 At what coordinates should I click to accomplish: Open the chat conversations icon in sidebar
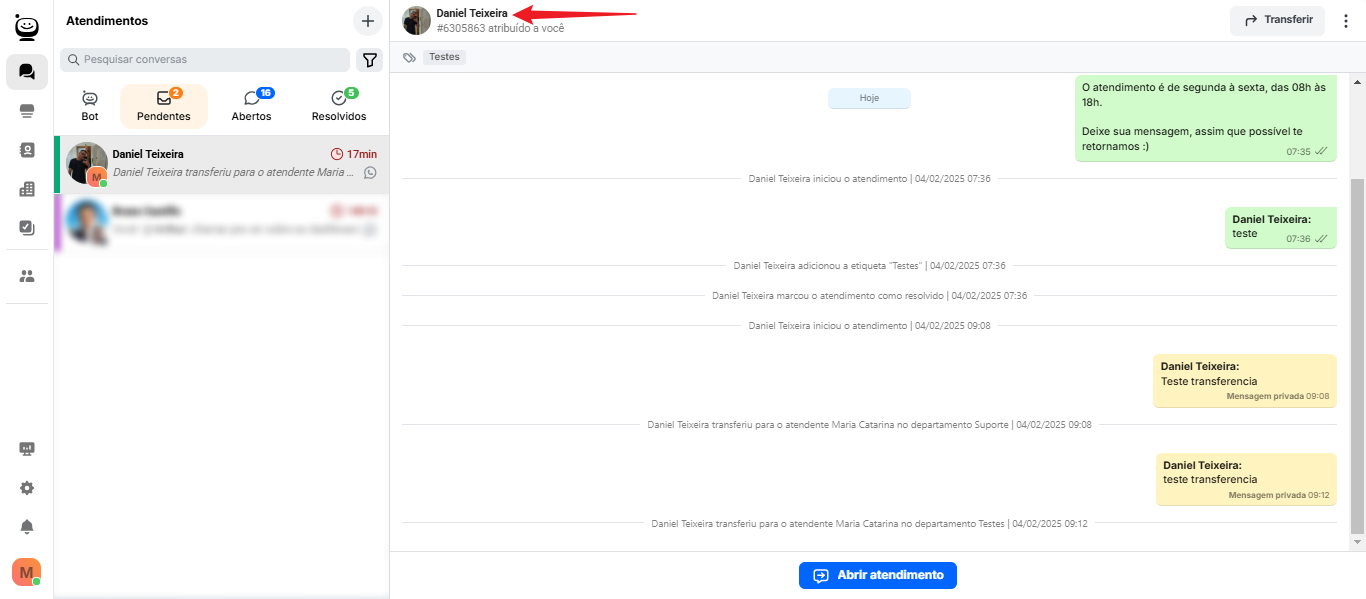(27, 72)
